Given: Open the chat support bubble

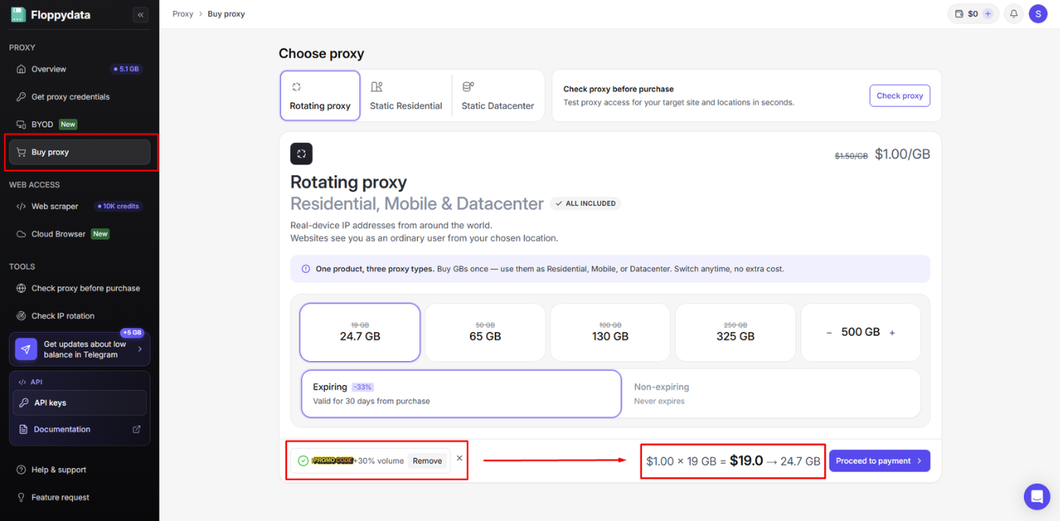Looking at the screenshot, I should 1037,497.
